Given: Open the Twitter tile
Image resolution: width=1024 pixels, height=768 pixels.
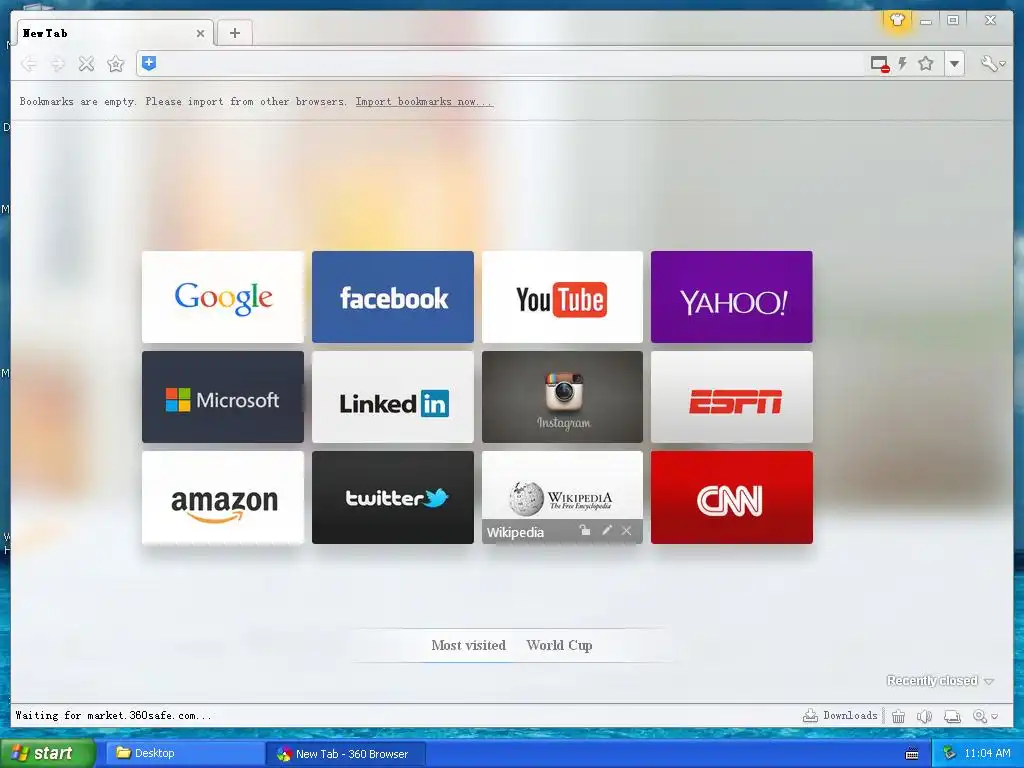Looking at the screenshot, I should coord(392,498).
